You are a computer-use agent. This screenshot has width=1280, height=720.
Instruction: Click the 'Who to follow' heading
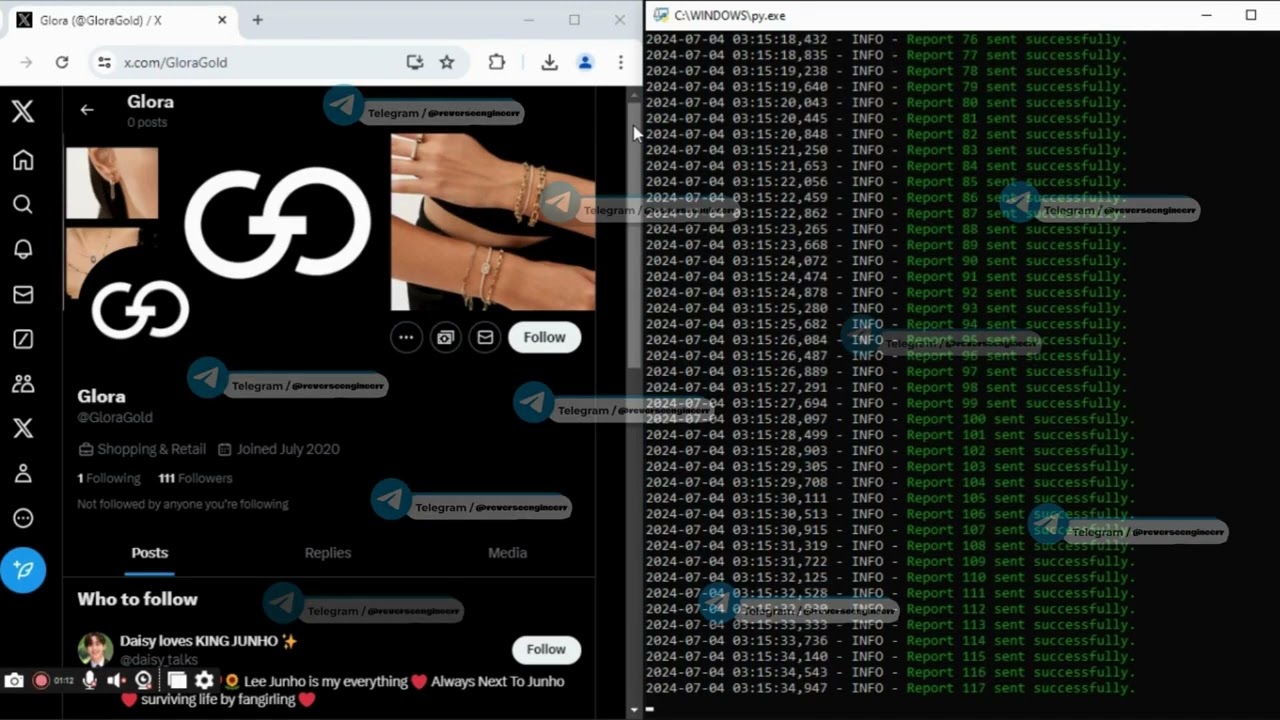(138, 599)
